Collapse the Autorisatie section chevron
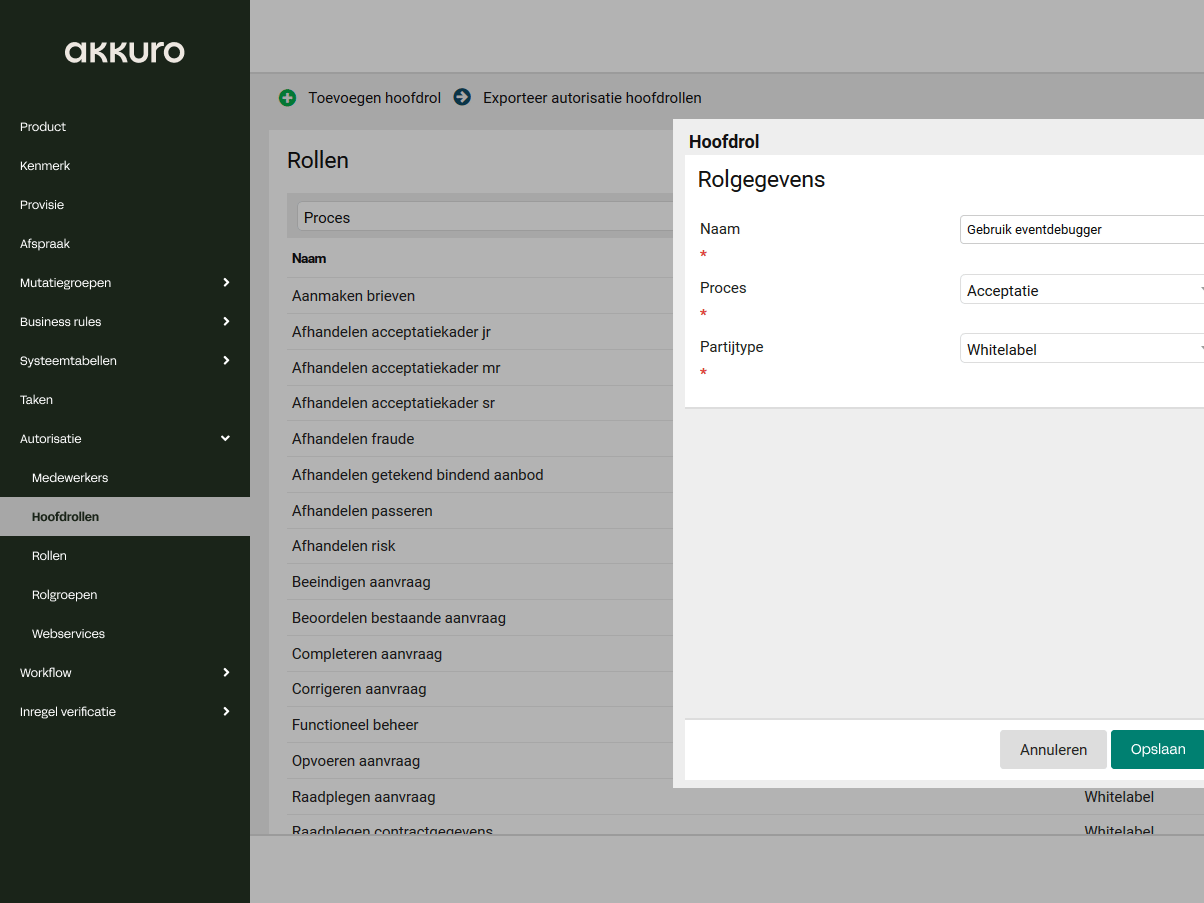 pos(226,439)
